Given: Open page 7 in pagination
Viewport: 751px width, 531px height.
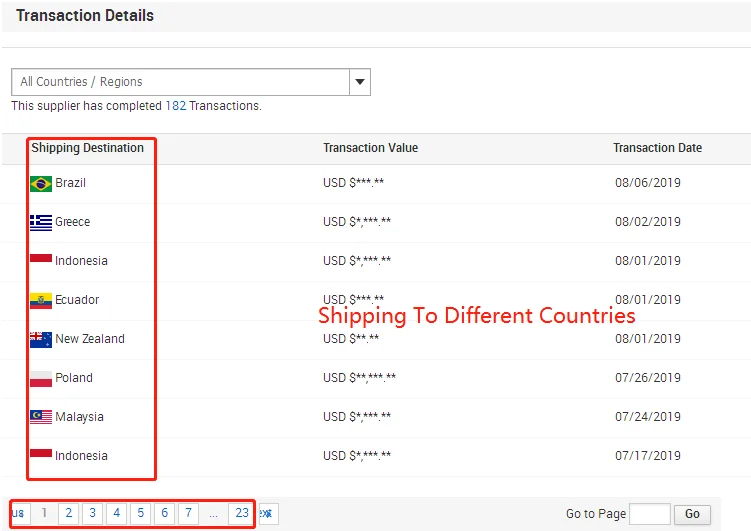Looking at the screenshot, I should (x=188, y=514).
